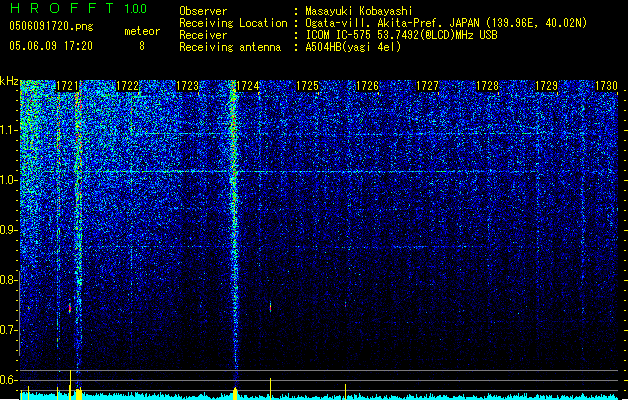Click the Receiving antenna label
629x400 pixels.
click(x=230, y=47)
